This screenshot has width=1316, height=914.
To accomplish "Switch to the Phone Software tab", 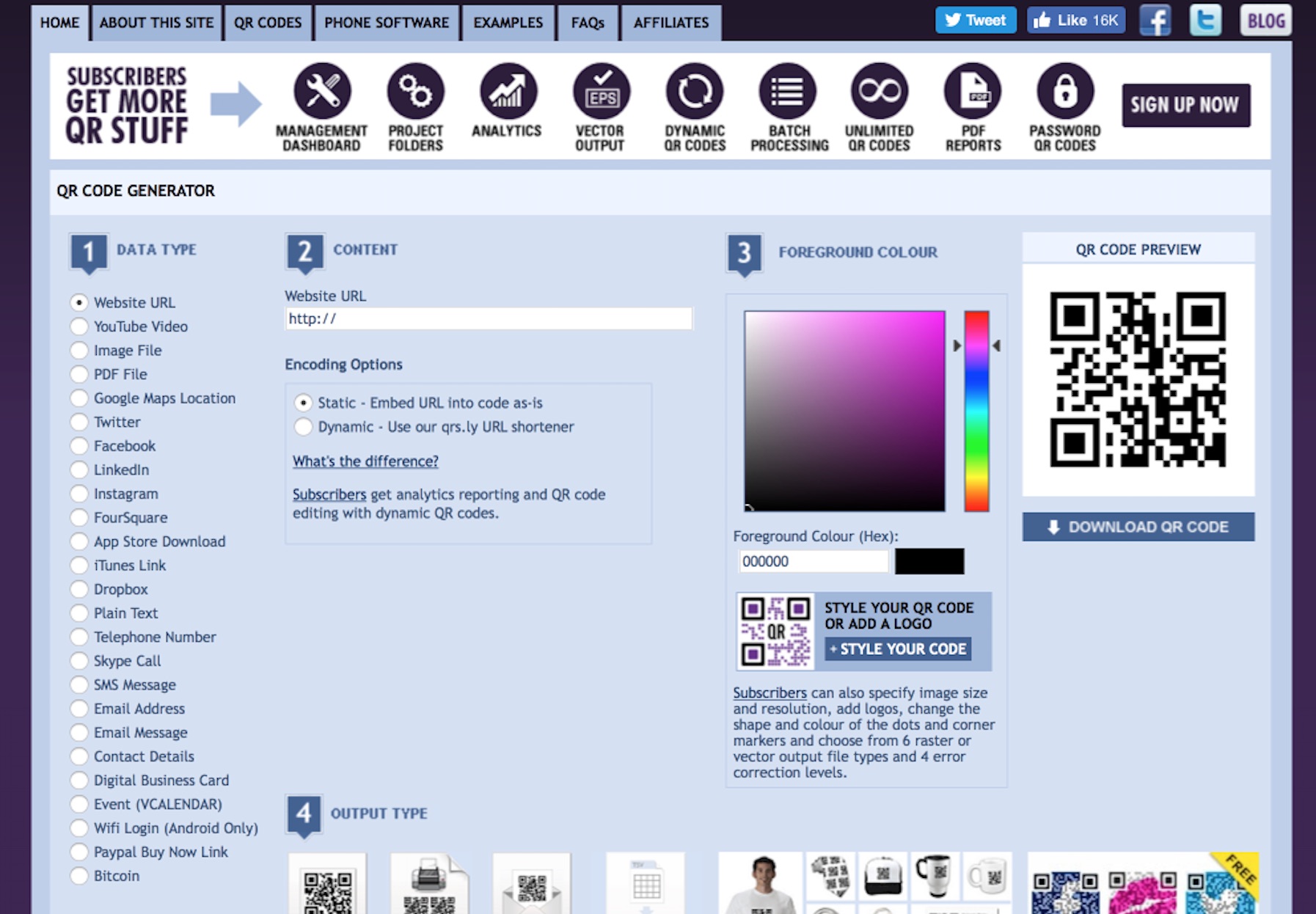I will [387, 23].
